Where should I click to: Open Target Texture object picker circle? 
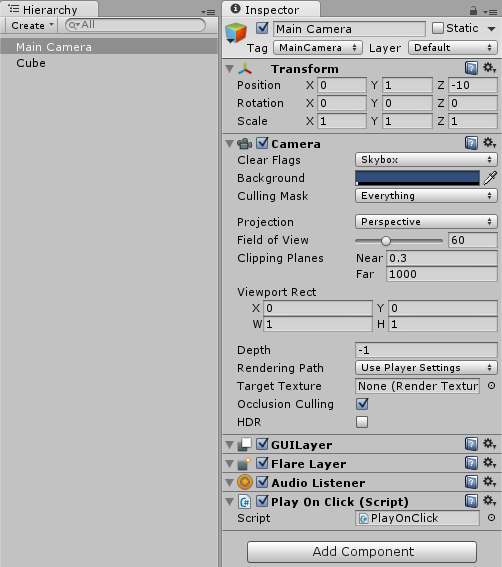491,386
